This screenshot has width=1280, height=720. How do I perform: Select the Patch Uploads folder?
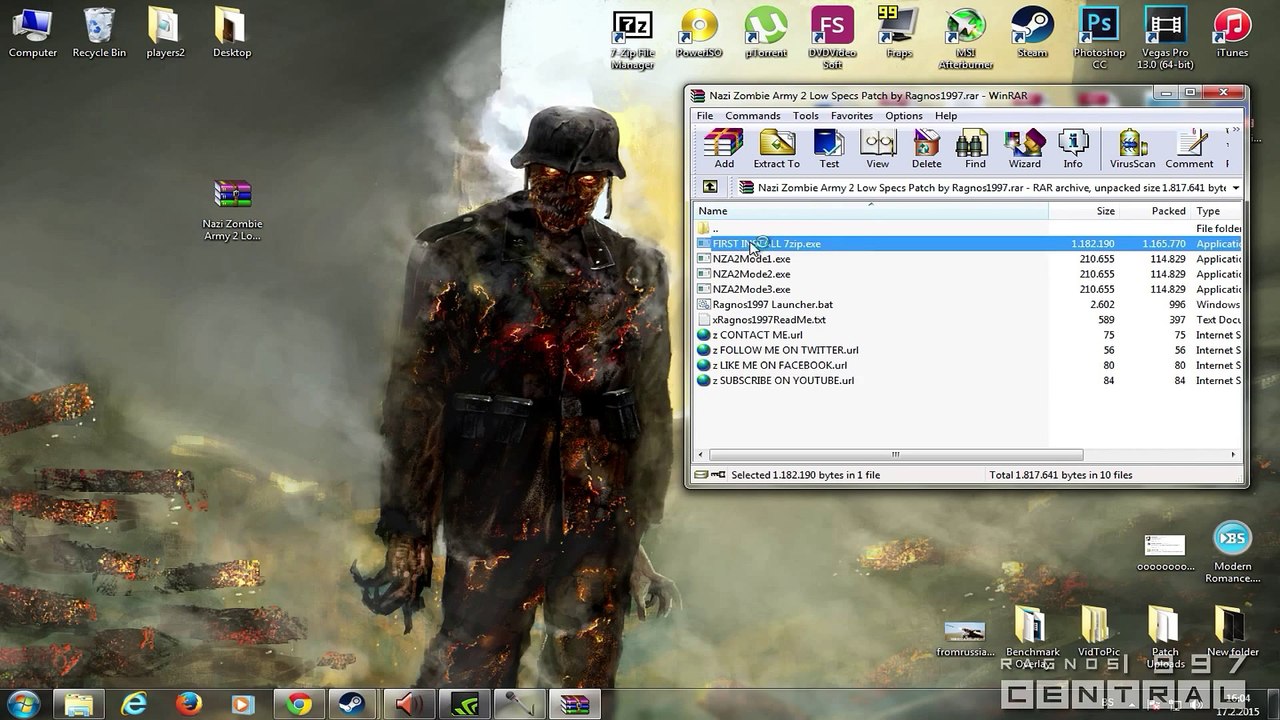point(1165,637)
